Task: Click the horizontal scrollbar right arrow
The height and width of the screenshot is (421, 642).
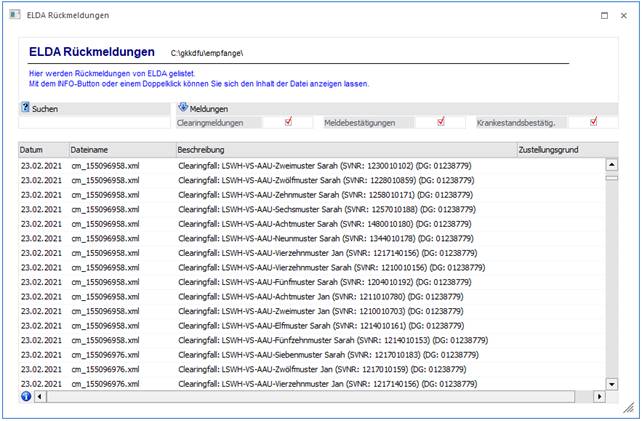Action: pyautogui.click(x=600, y=396)
